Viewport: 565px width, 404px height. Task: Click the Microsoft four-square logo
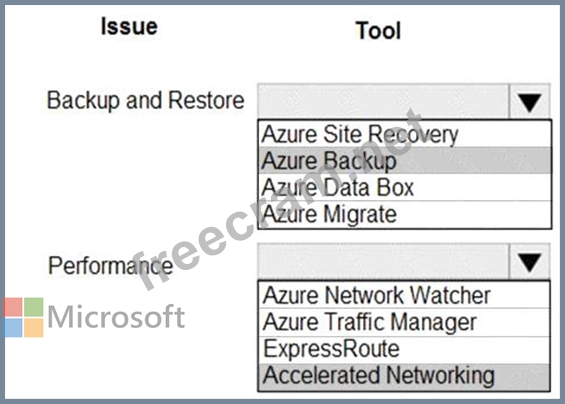pos(23,317)
